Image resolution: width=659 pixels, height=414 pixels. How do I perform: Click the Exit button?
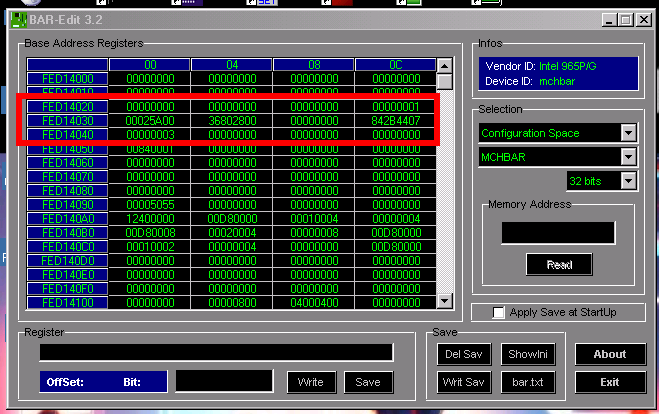click(610, 382)
